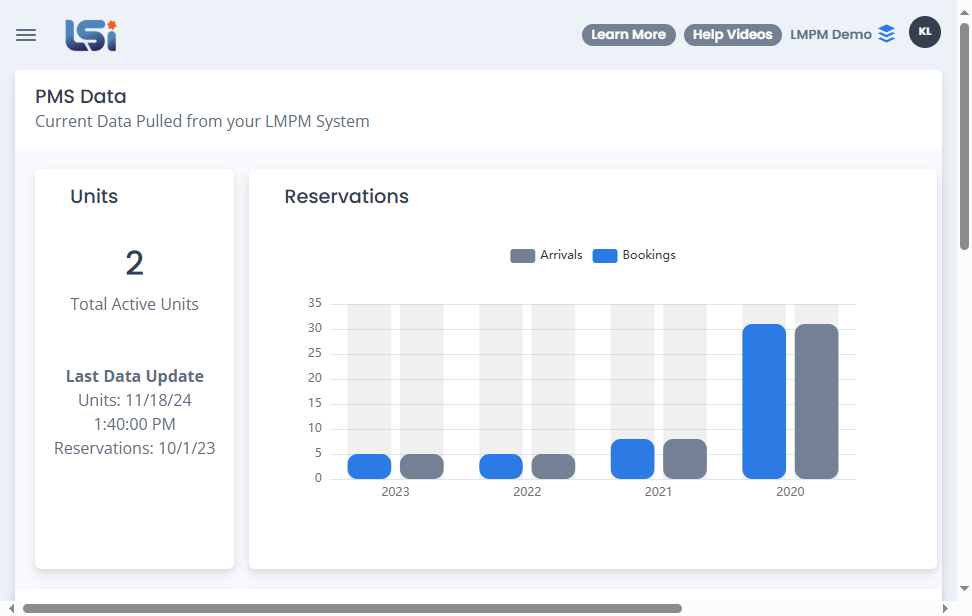Click the LSI logo
972x616 pixels.
click(91, 35)
